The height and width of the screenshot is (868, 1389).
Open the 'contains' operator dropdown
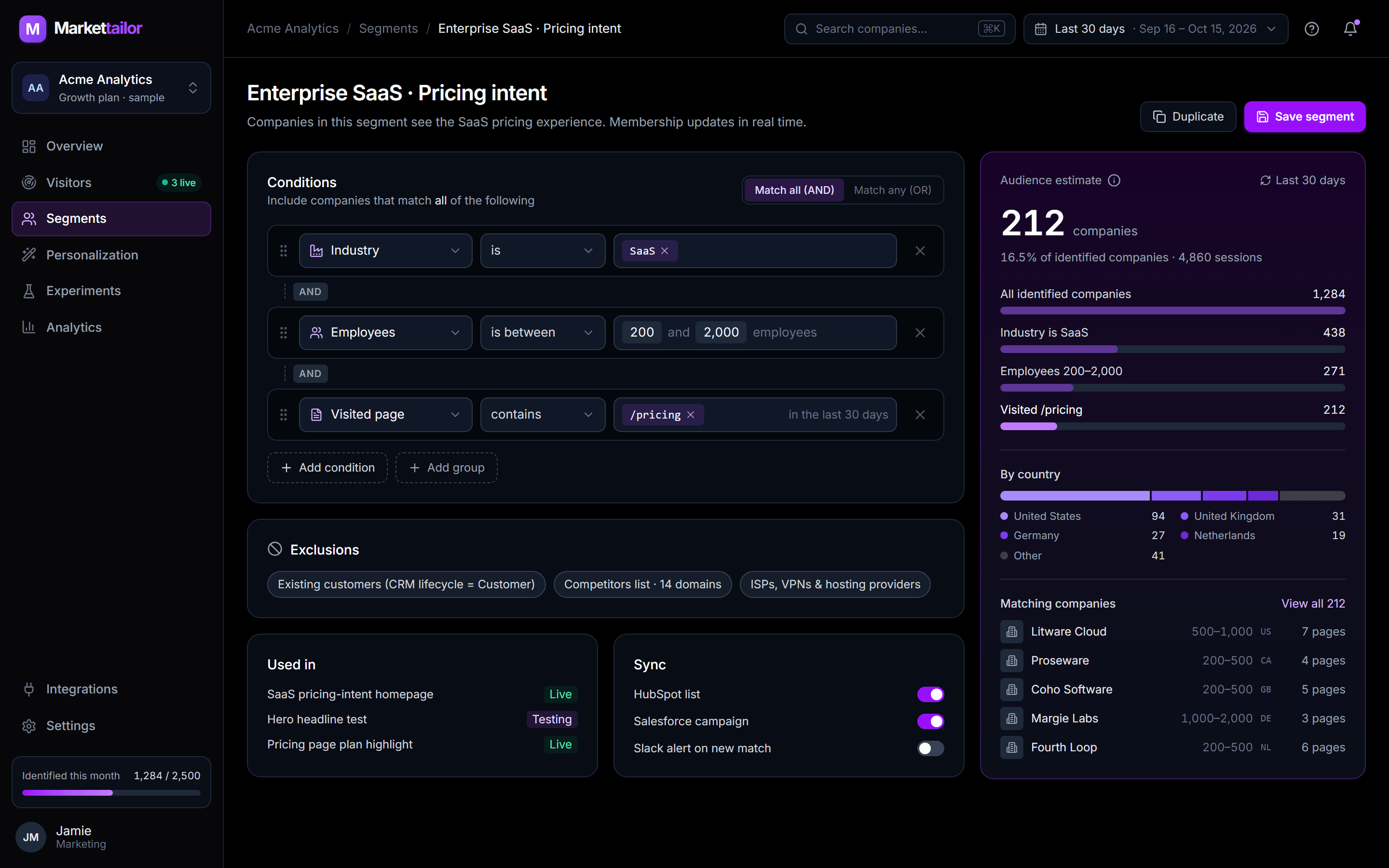[543, 415]
